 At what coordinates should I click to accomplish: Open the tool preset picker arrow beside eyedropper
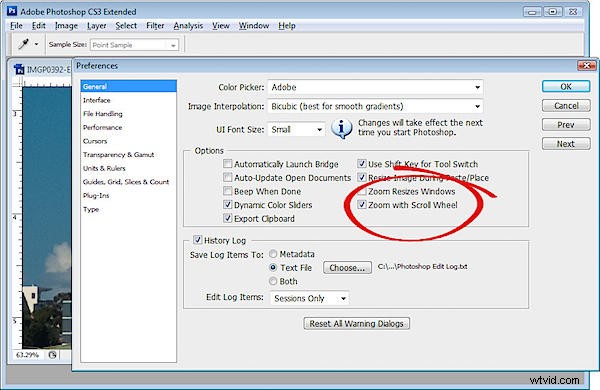[x=36, y=44]
